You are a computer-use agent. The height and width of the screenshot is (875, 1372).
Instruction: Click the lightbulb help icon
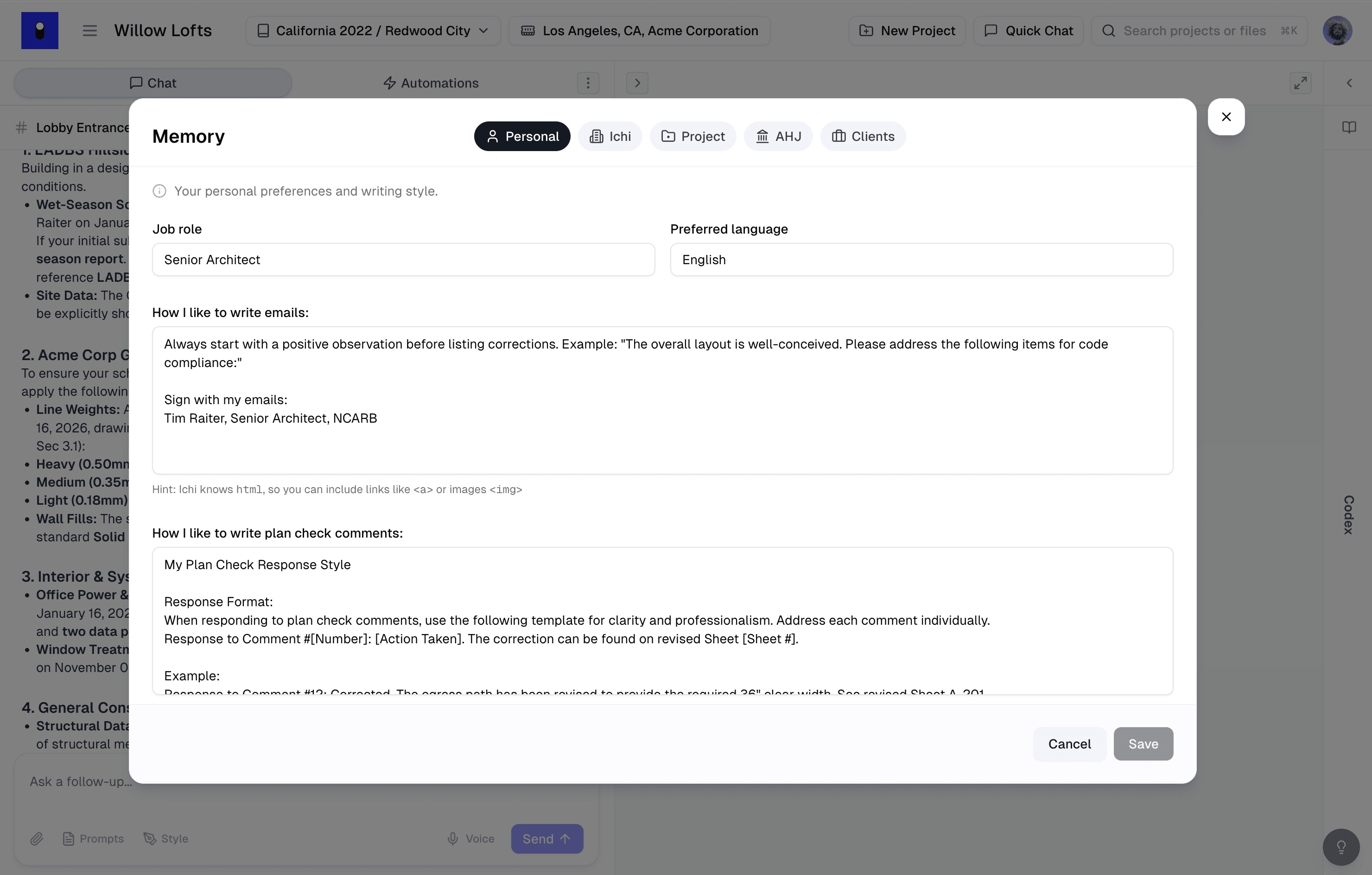coord(1340,847)
